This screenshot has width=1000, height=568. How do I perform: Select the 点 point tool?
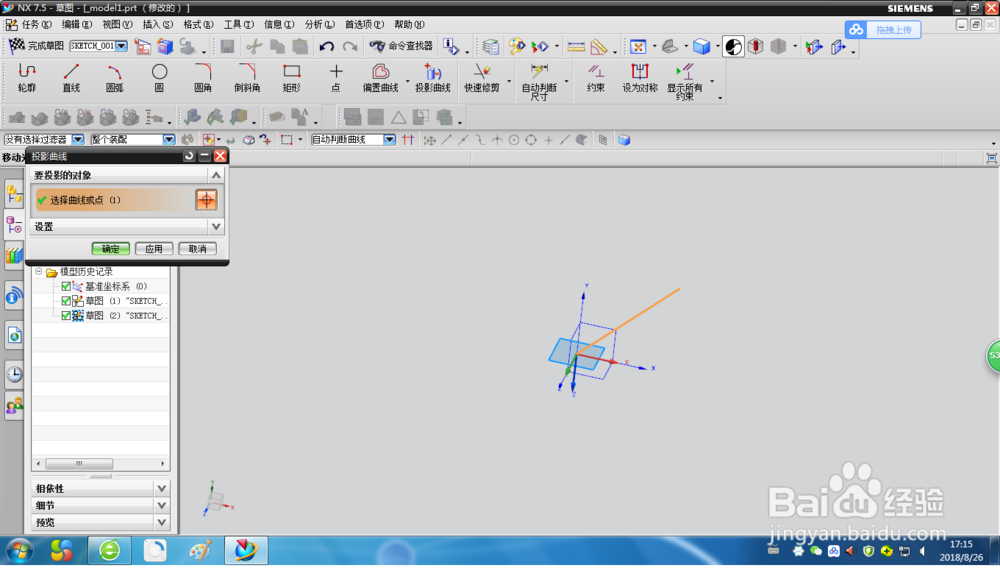(x=336, y=78)
